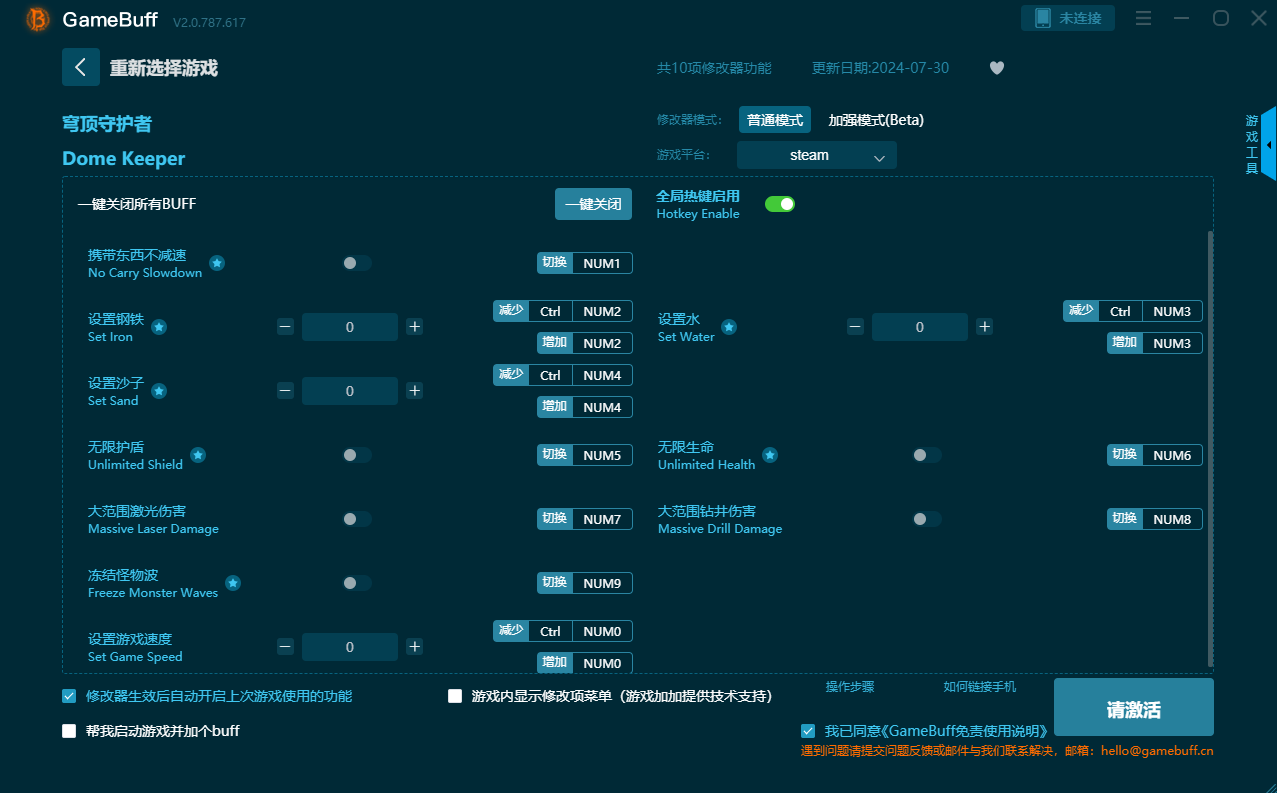
Task: Decrease Set Sand value with minus
Action: click(x=285, y=391)
